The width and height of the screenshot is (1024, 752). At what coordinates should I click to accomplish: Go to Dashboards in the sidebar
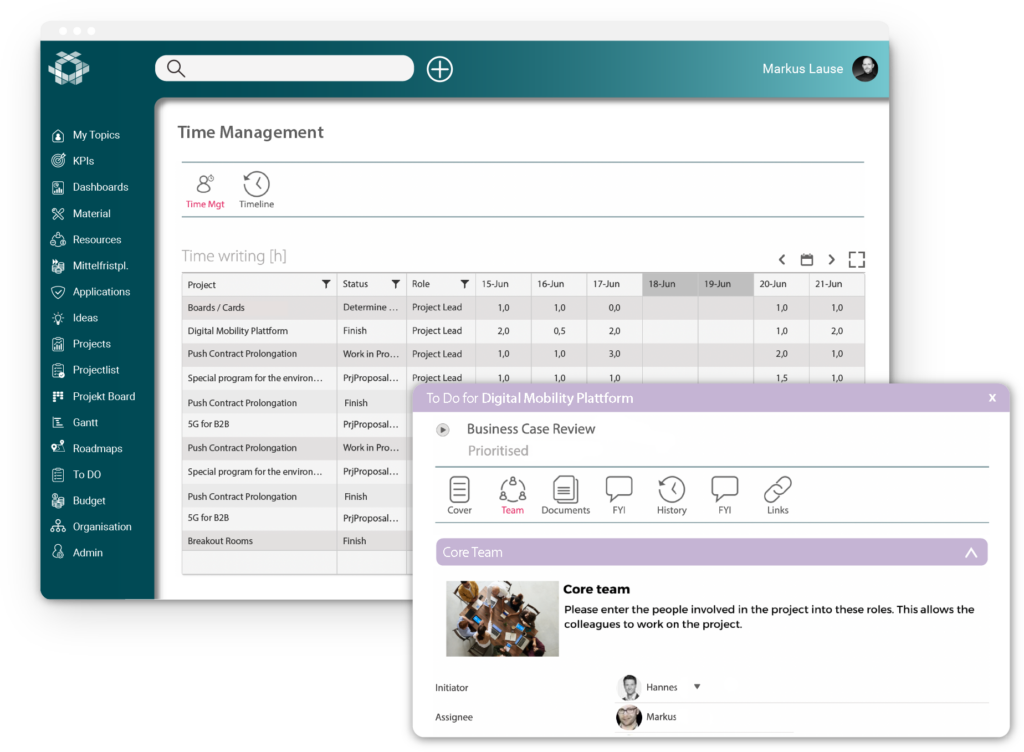point(100,187)
